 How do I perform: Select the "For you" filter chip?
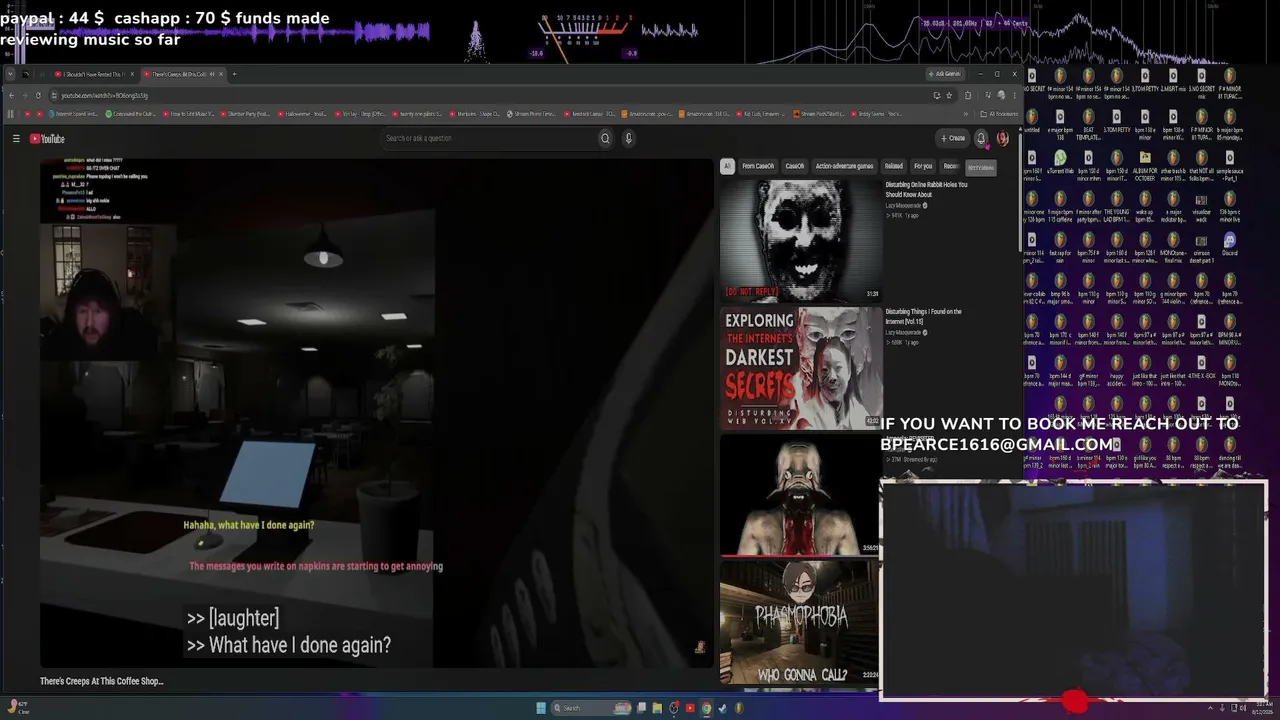click(x=923, y=166)
